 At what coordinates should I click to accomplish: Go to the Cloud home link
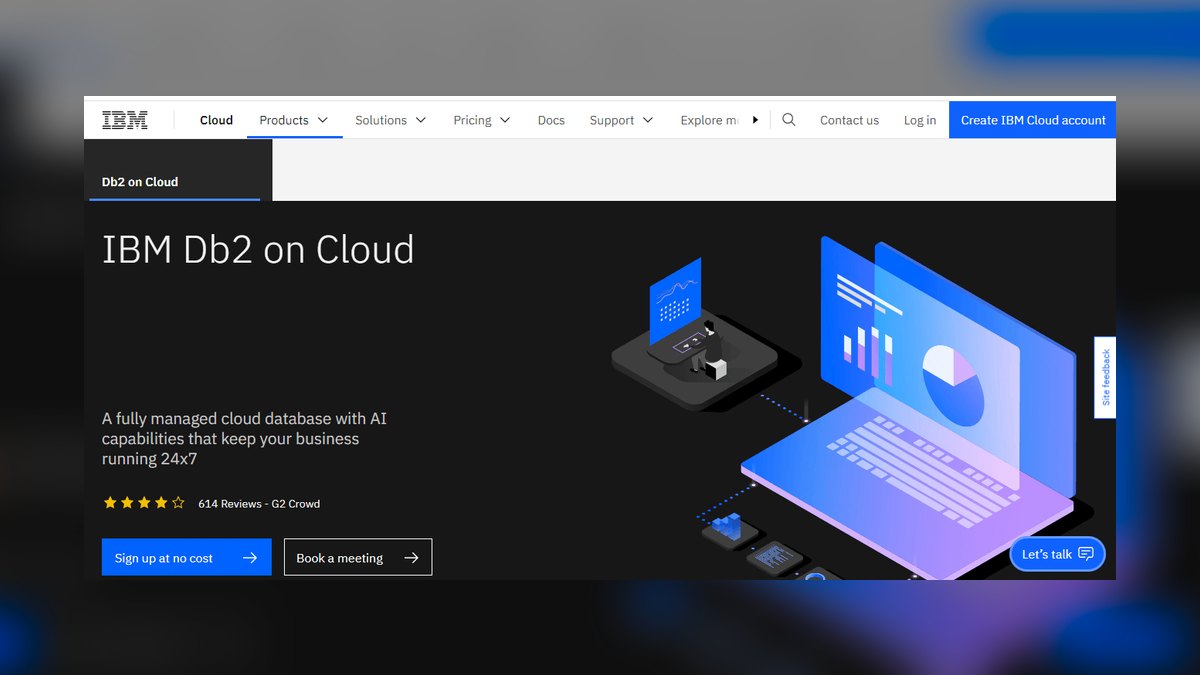pyautogui.click(x=216, y=120)
